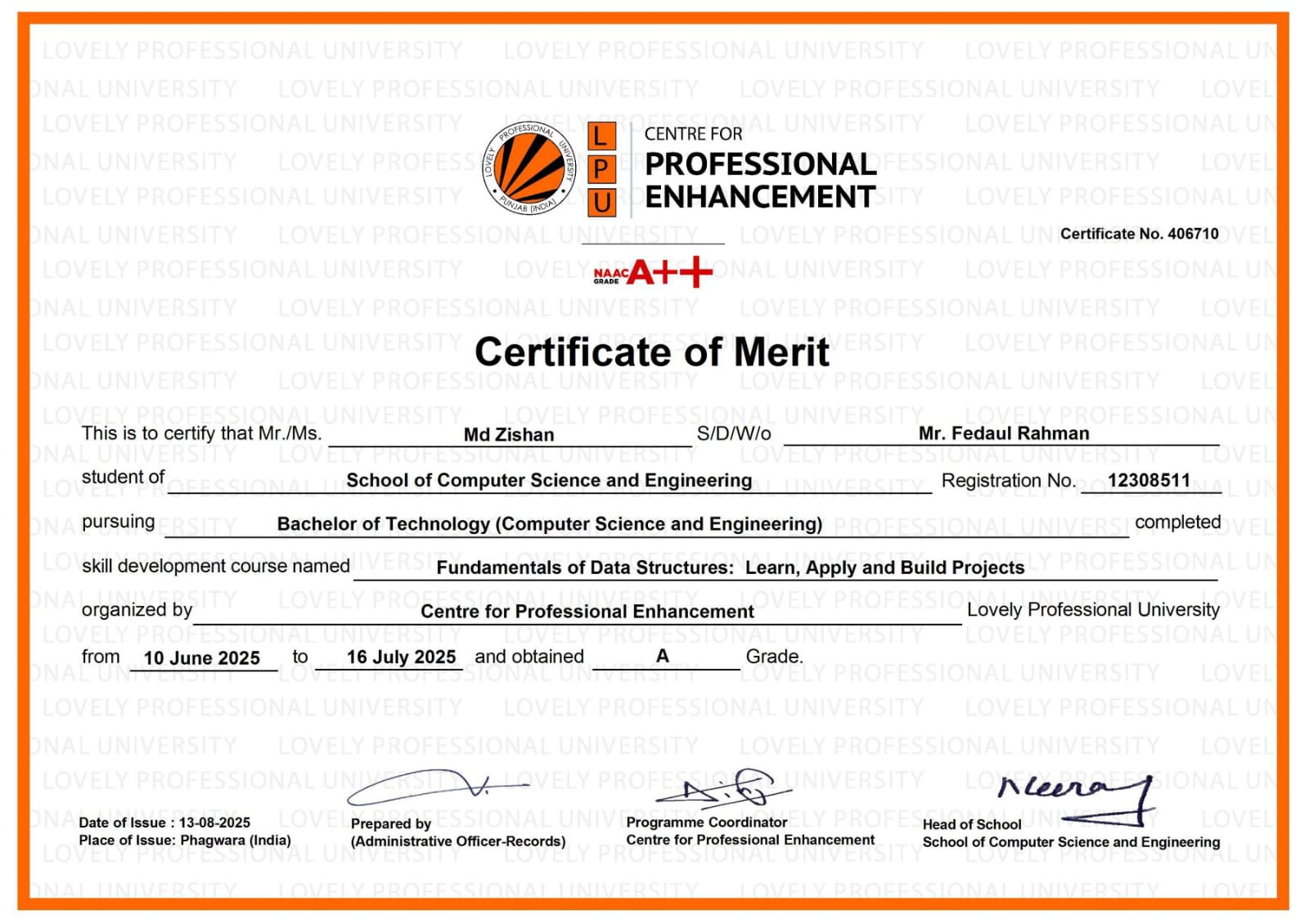Click the end date '16 July 2025'
Image resolution: width=1309 pixels, height=924 pixels.
(x=401, y=657)
